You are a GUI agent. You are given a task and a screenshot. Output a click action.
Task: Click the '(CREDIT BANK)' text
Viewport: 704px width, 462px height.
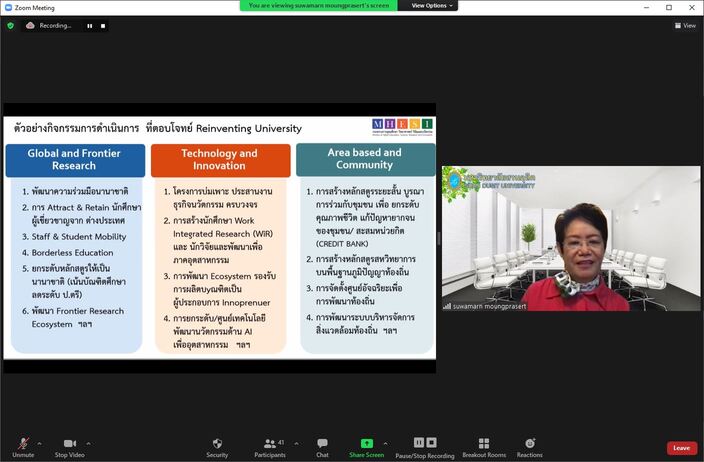pos(342,244)
